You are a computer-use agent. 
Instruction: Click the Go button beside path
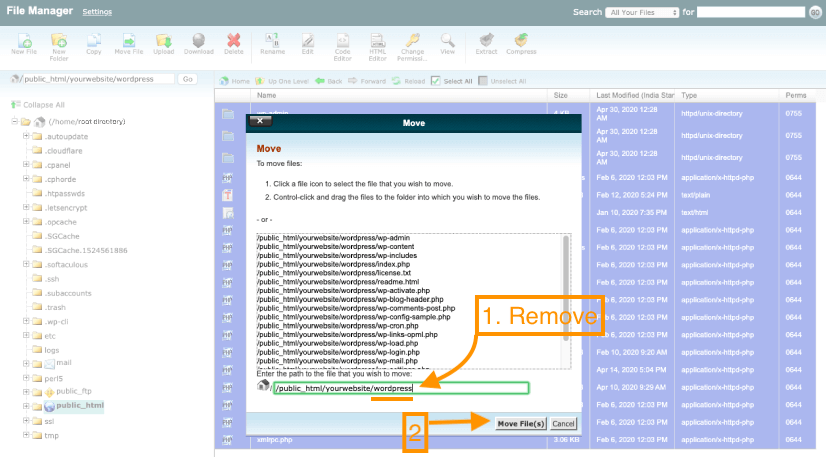[x=188, y=79]
